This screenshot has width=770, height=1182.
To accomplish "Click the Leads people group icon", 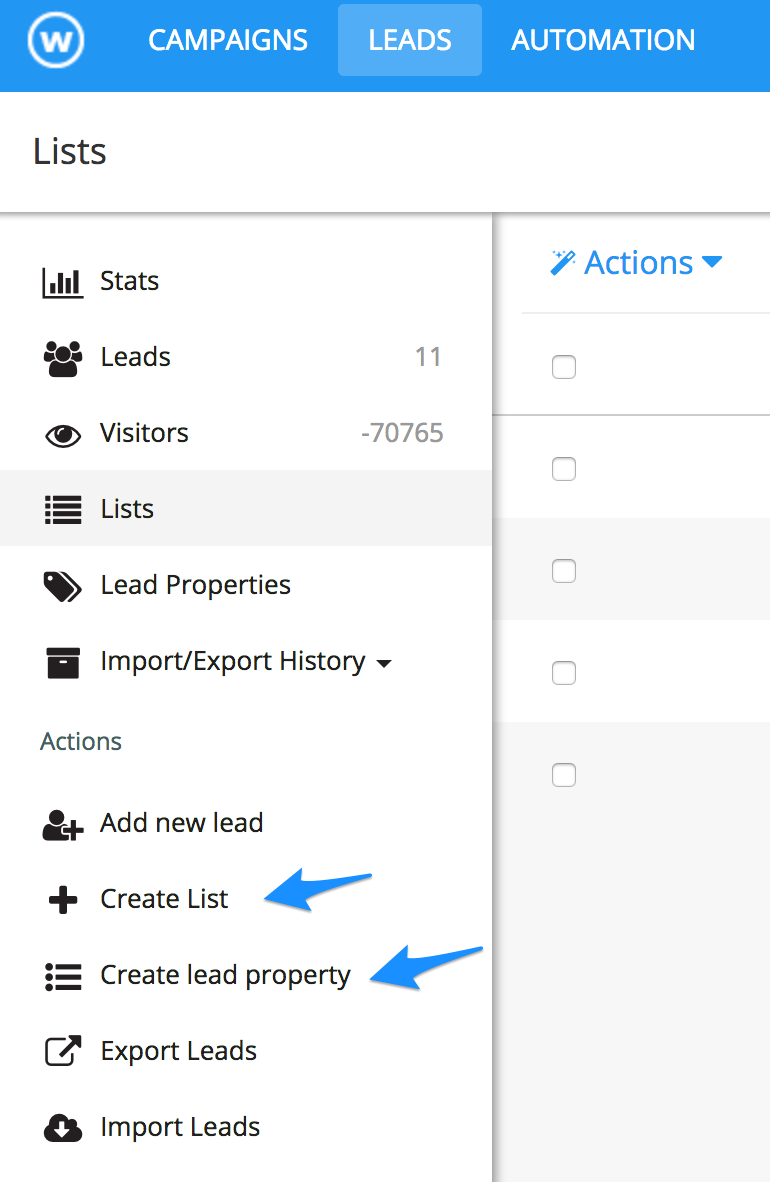I will point(62,358).
